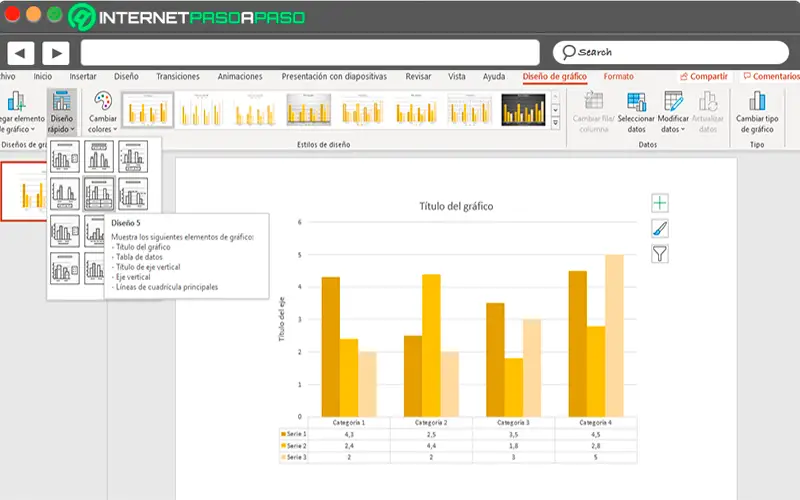800x500 pixels.
Task: Click the 4,5 cell in data table
Action: [595, 434]
